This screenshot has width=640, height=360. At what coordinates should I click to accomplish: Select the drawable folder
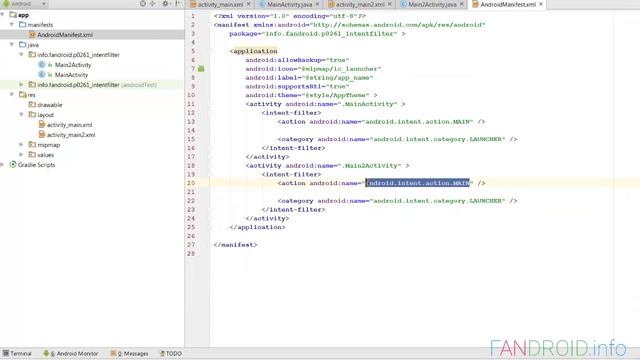(x=50, y=105)
